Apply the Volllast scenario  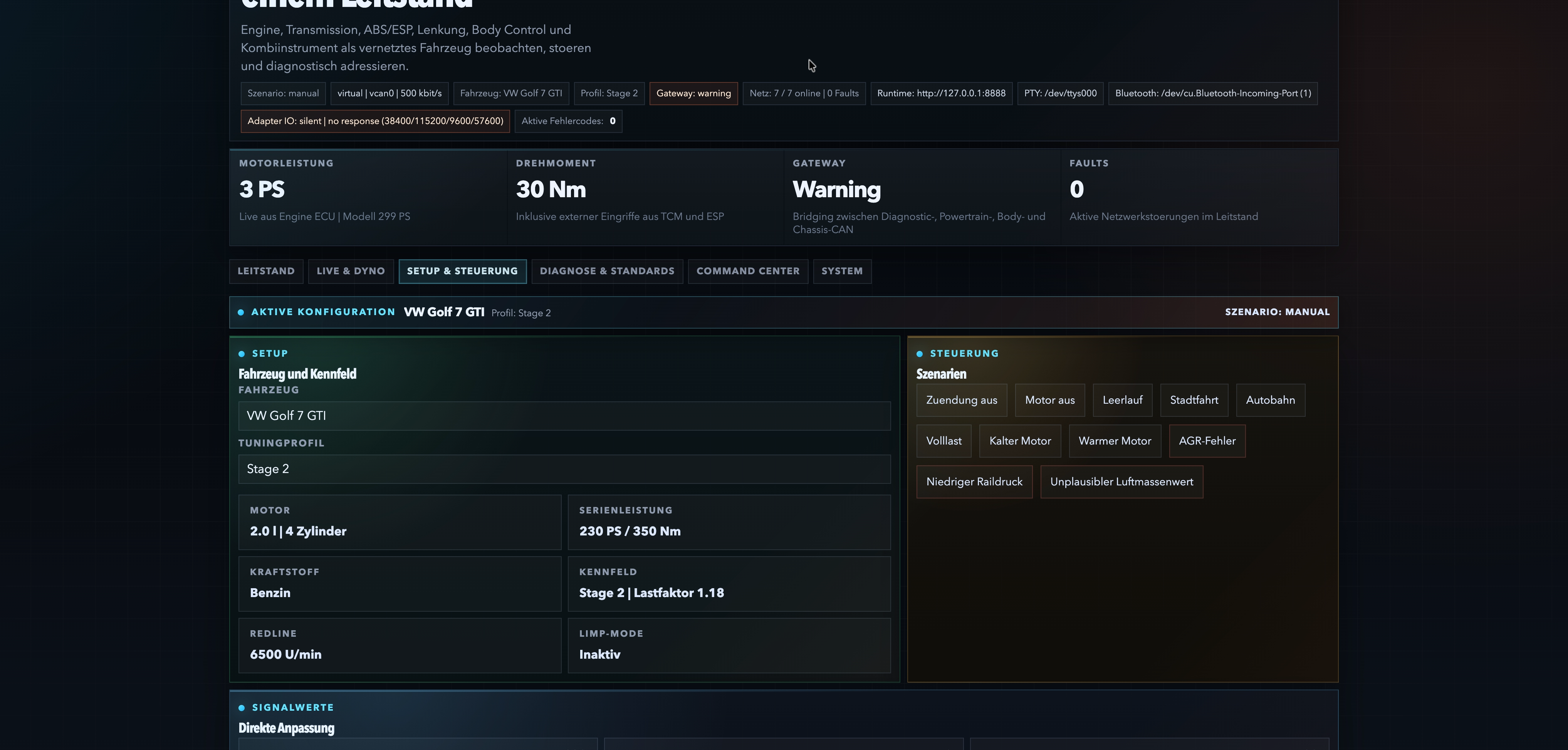[x=944, y=441]
